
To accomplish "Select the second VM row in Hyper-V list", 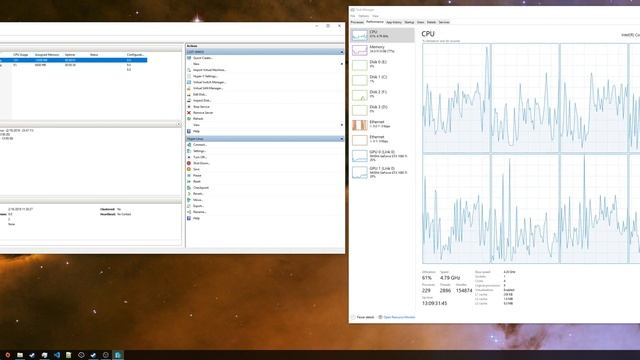I will pos(73,65).
